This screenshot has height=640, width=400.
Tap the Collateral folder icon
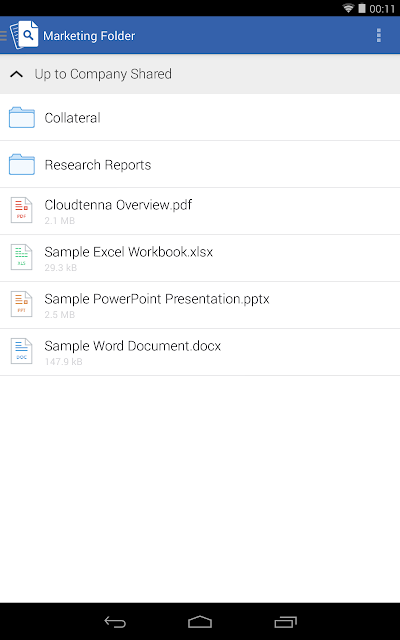22,118
